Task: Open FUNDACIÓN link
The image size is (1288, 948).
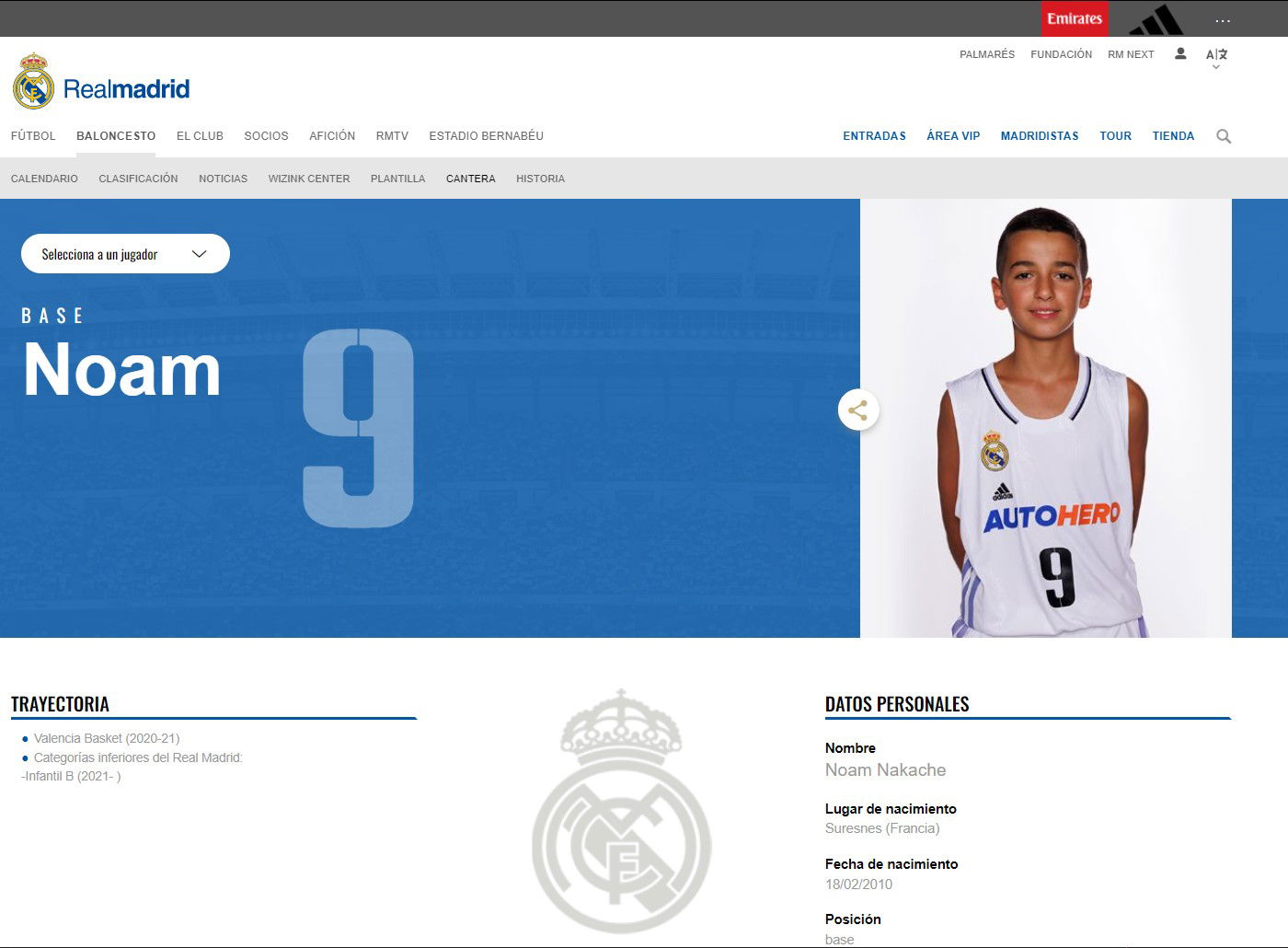Action: click(x=1061, y=54)
